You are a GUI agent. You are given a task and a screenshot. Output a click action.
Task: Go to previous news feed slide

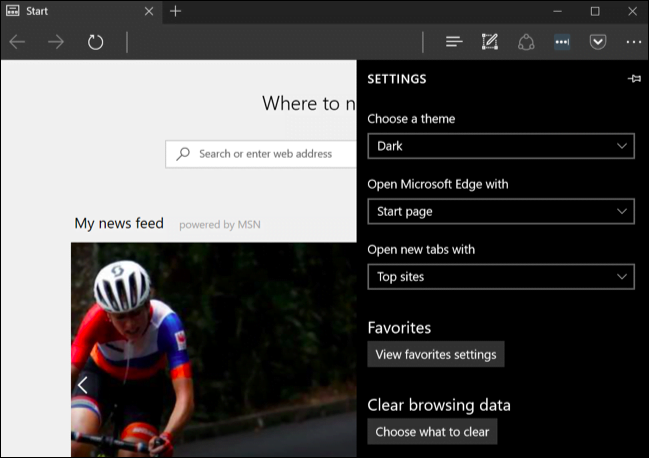click(x=83, y=384)
